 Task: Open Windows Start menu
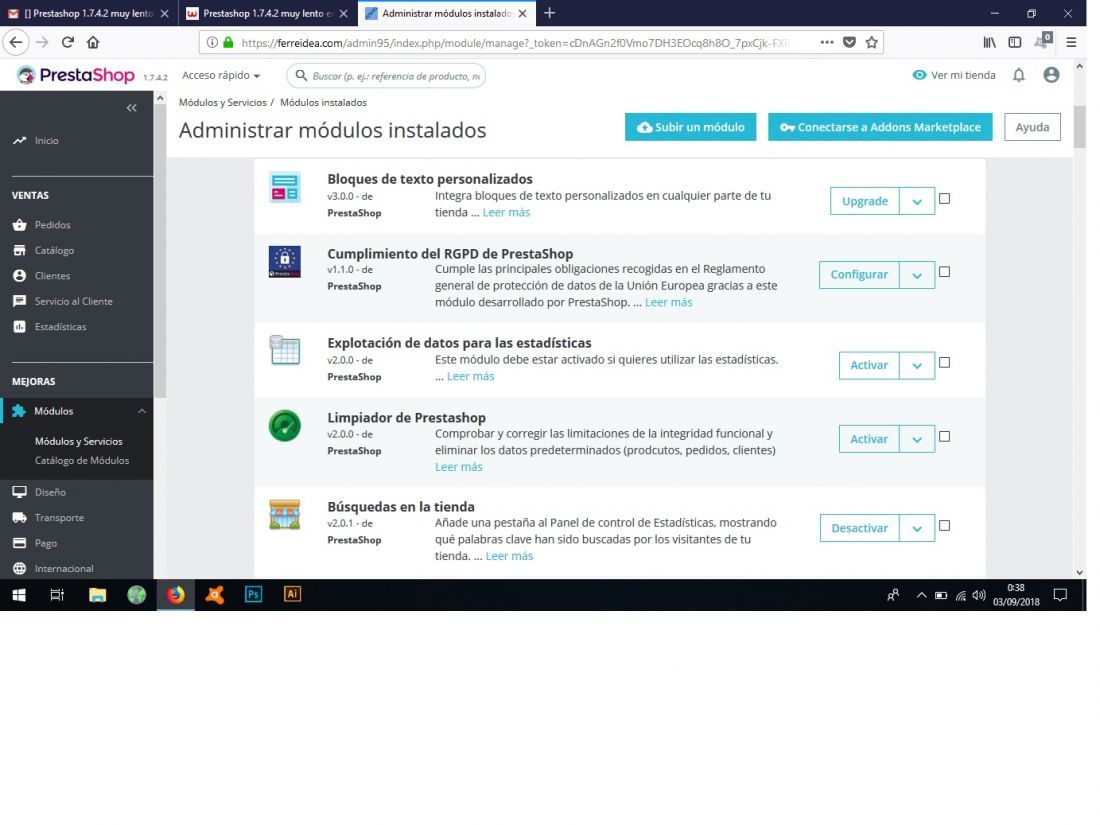[19, 595]
